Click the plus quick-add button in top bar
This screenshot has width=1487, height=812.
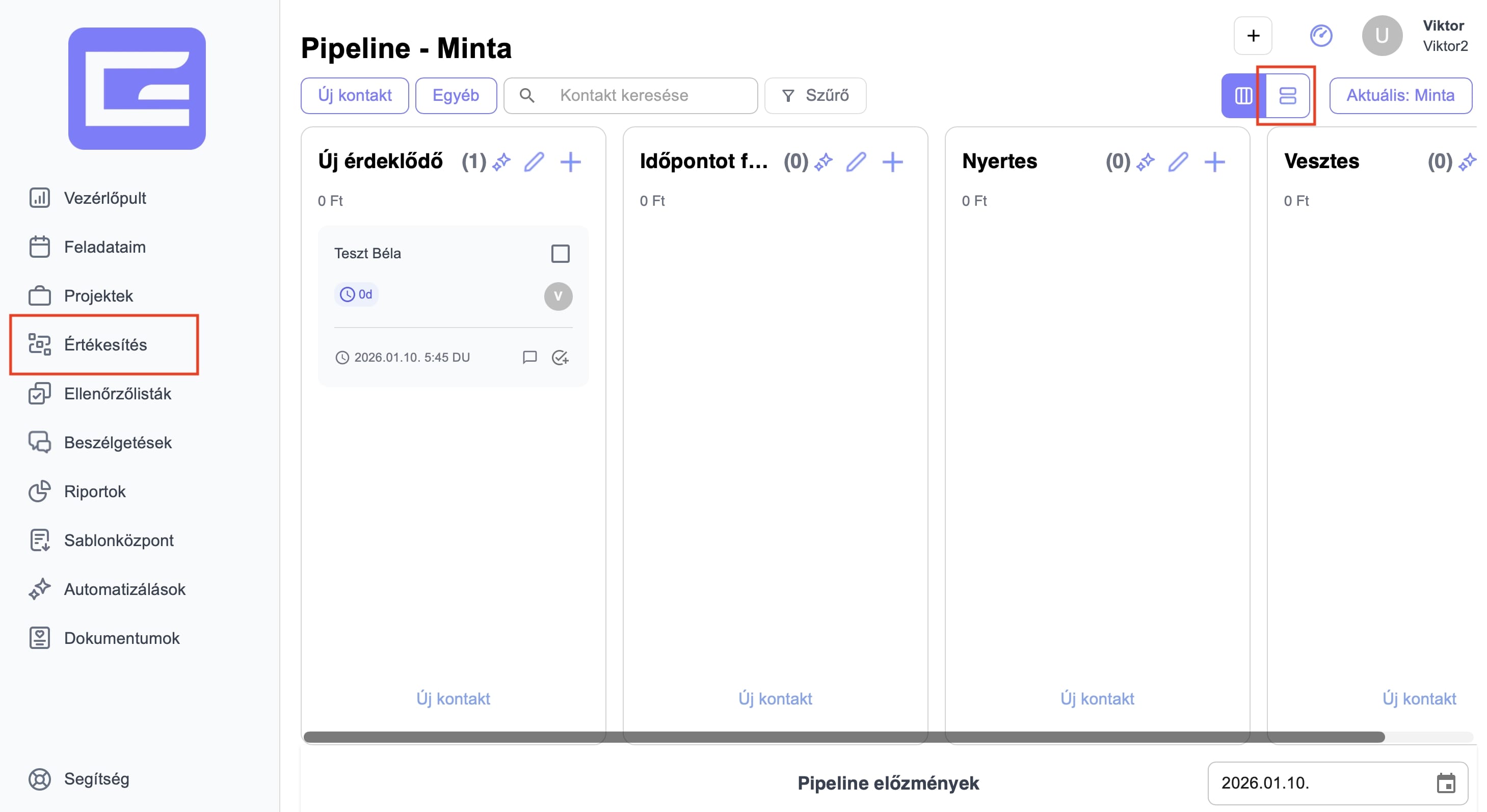(x=1253, y=36)
